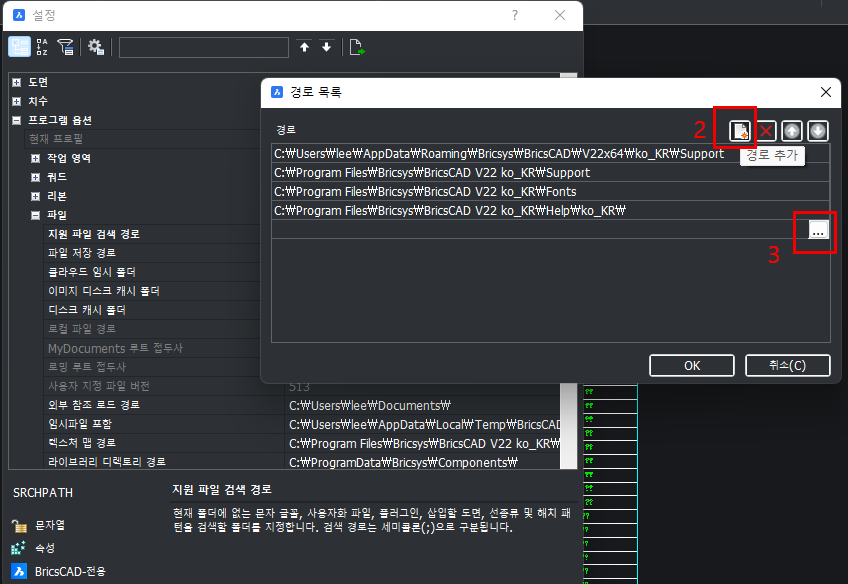This screenshot has height=584, width=848.
Task: Click the SRCHPATH variable name label
Action: tap(43, 493)
